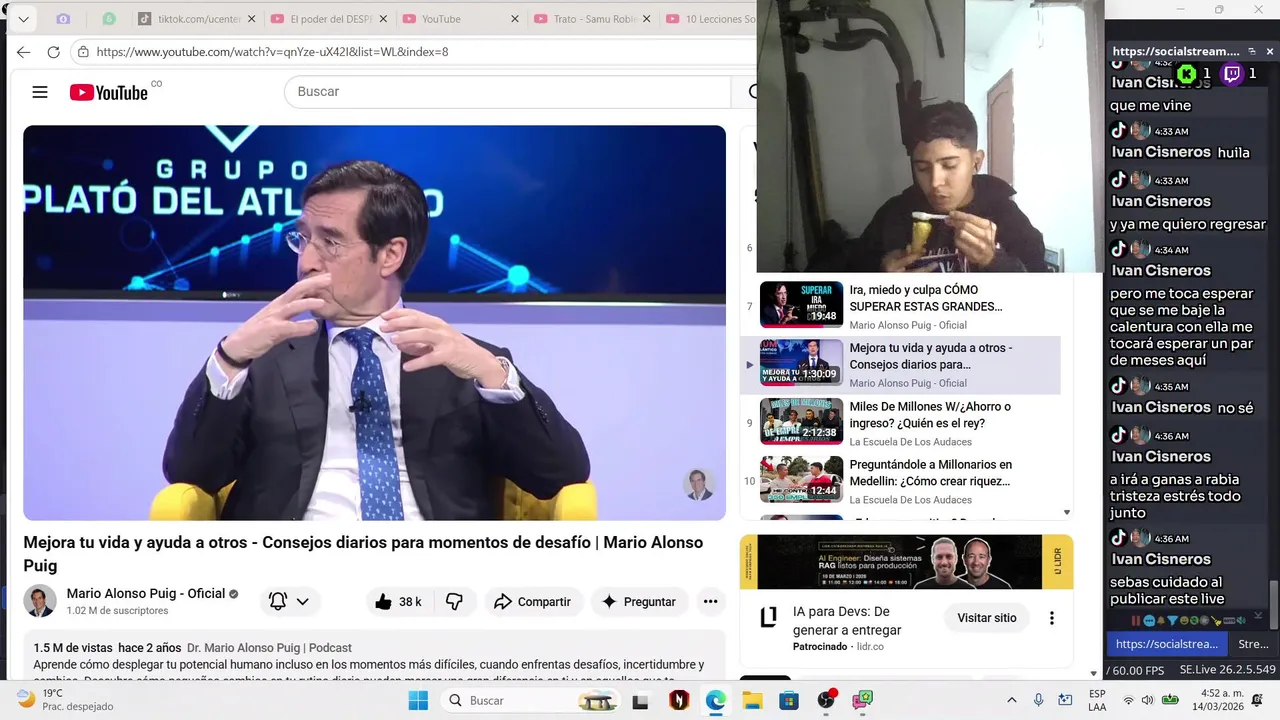
Task: Open the ad's three-dot options menu
Action: [1051, 618]
